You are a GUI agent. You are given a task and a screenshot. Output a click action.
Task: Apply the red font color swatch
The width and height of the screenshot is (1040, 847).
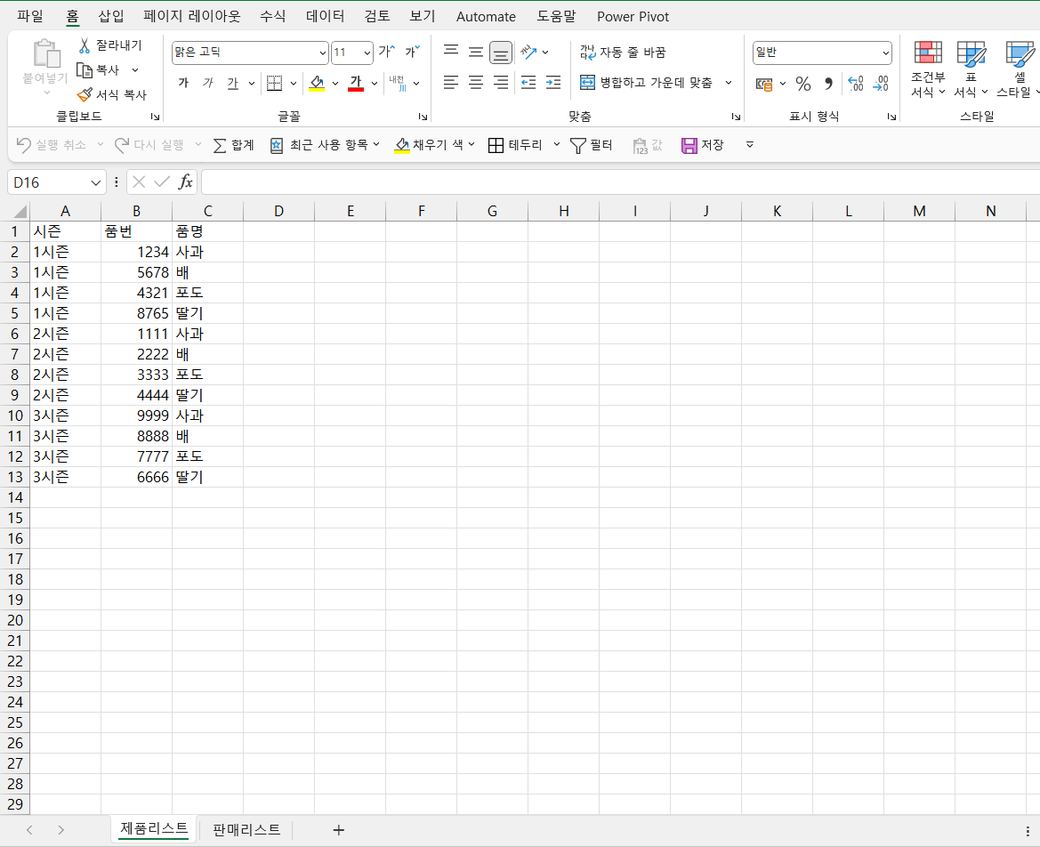[355, 84]
